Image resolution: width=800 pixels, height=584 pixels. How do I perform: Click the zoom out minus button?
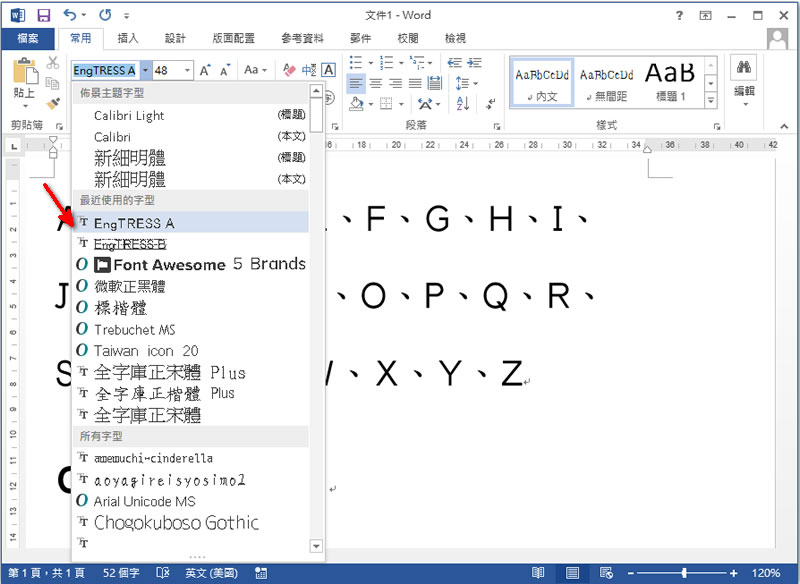click(x=631, y=573)
